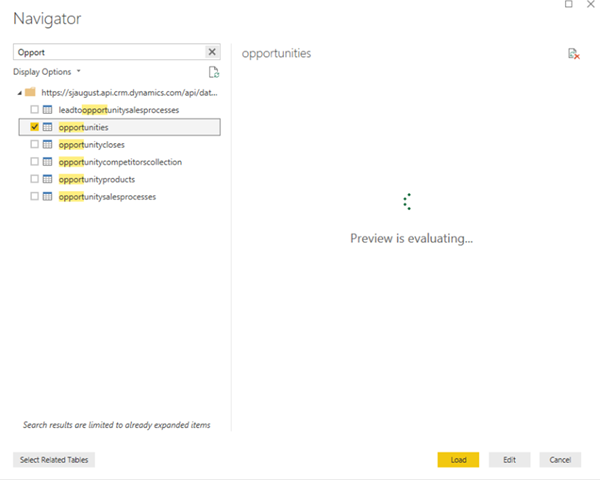Click the table icon beside opportunitycloses
This screenshot has height=480, width=600.
coord(48,144)
